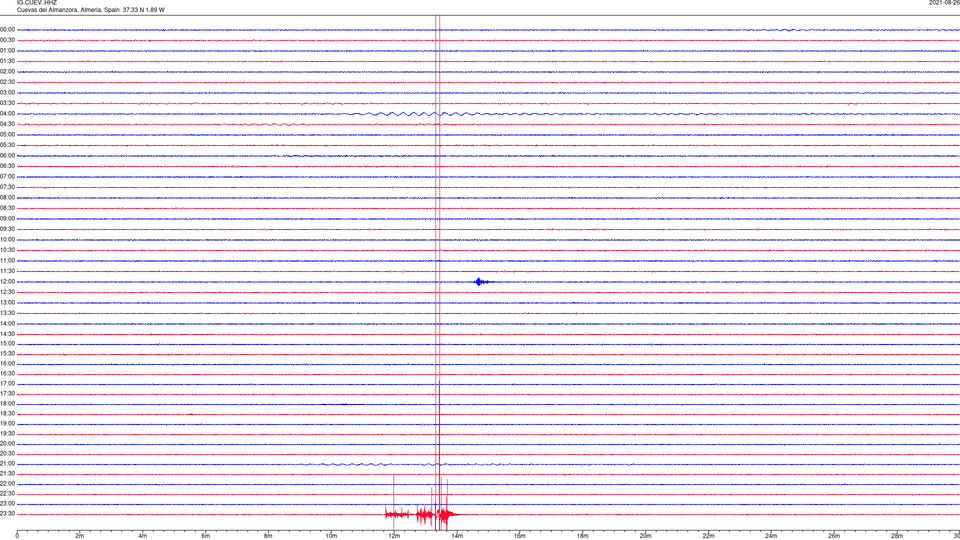Click the 18:00 time row label
Screen dimensions: 960x540
pyautogui.click(x=7, y=403)
